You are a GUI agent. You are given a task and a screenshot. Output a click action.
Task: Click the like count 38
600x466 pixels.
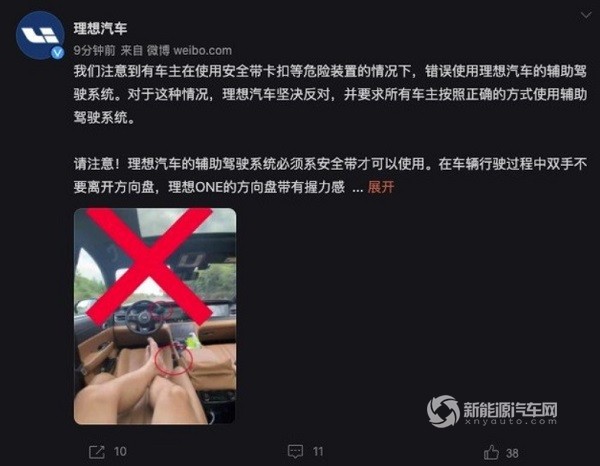[x=512, y=453]
